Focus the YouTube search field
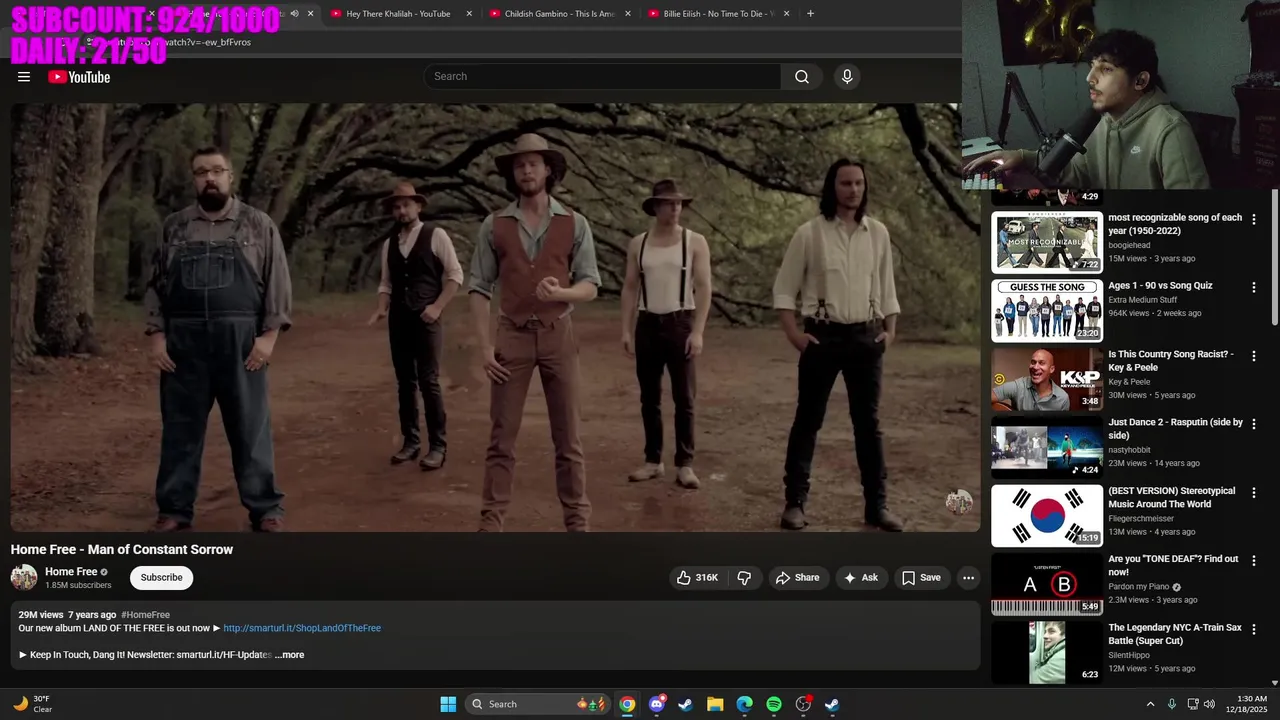Viewport: 1280px width, 720px height. tap(603, 77)
